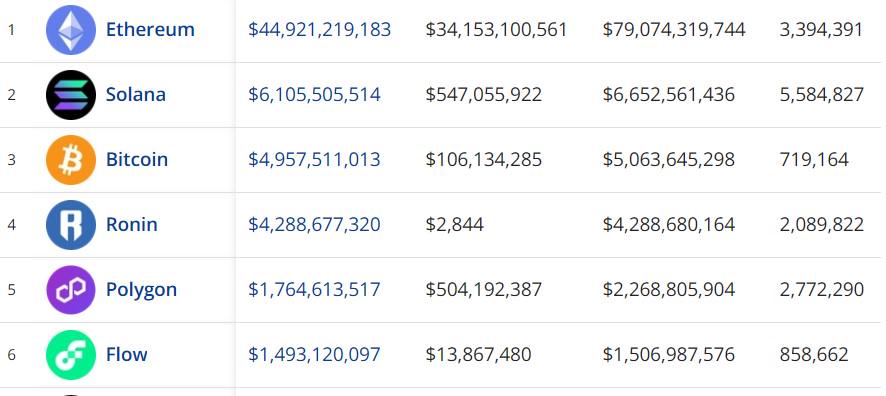Click Solana sales value $6,105,505,514
The image size is (886, 396).
(x=314, y=95)
